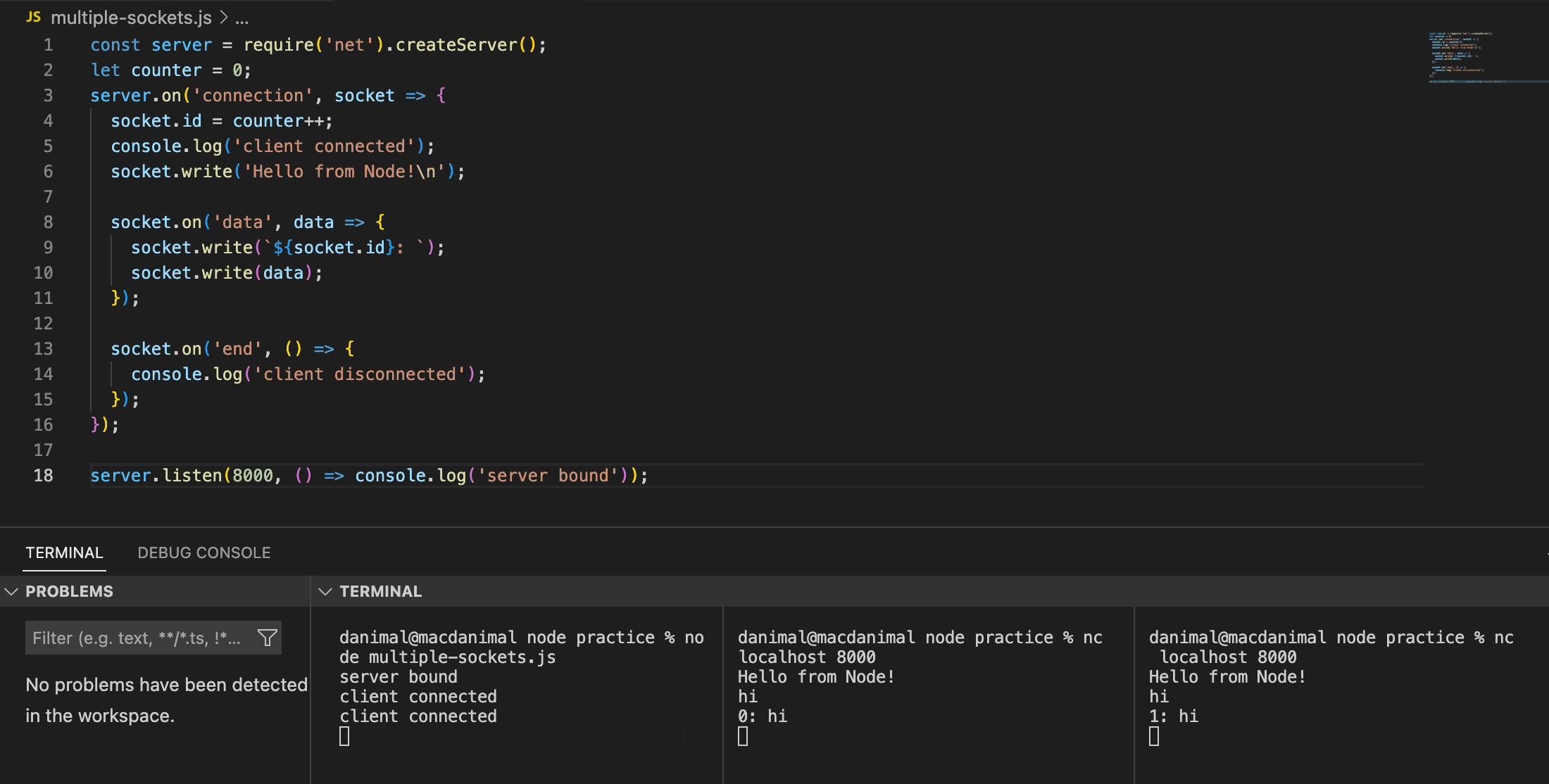Click 'counter' variable on line 2
Viewport: 1549px width, 784px height.
tap(166, 70)
